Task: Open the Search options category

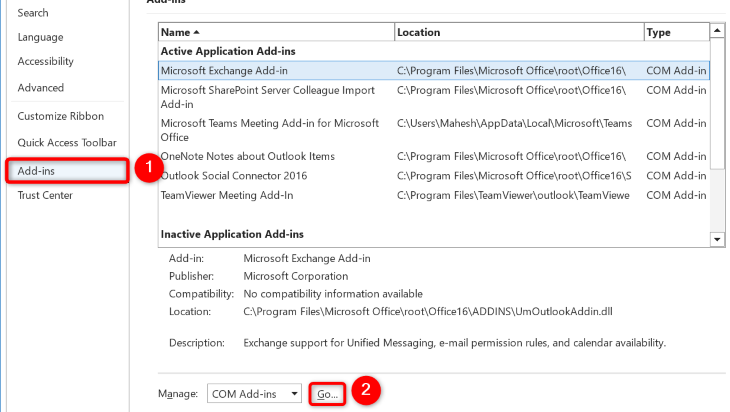Action: (x=33, y=13)
